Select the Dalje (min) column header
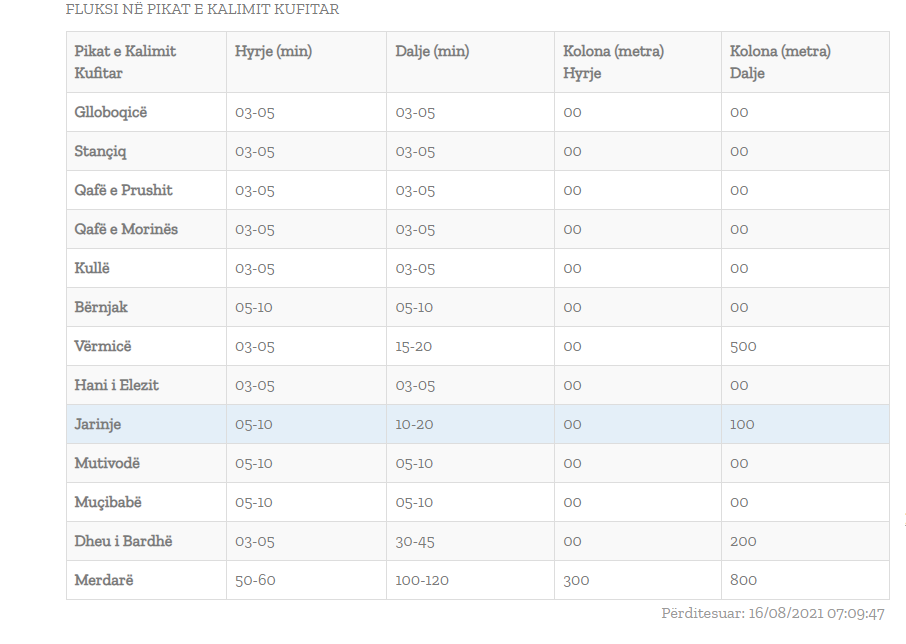 (x=432, y=51)
